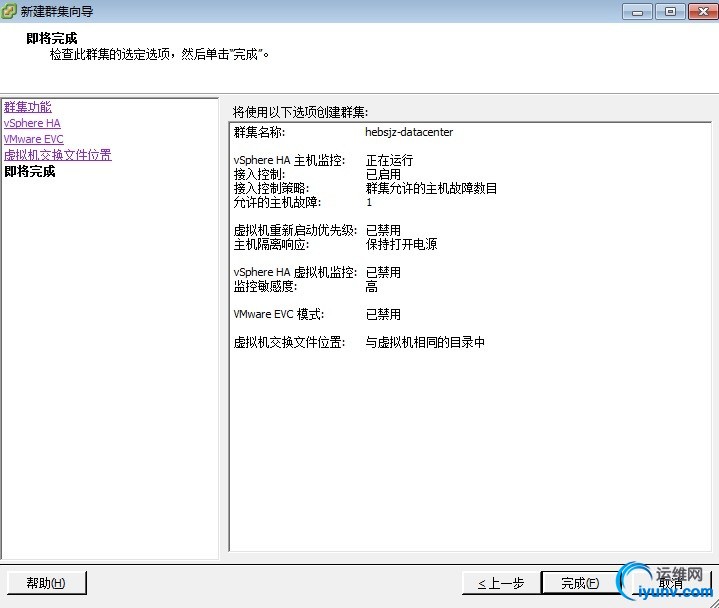Click the VMware EVC 模式 label

[279, 314]
